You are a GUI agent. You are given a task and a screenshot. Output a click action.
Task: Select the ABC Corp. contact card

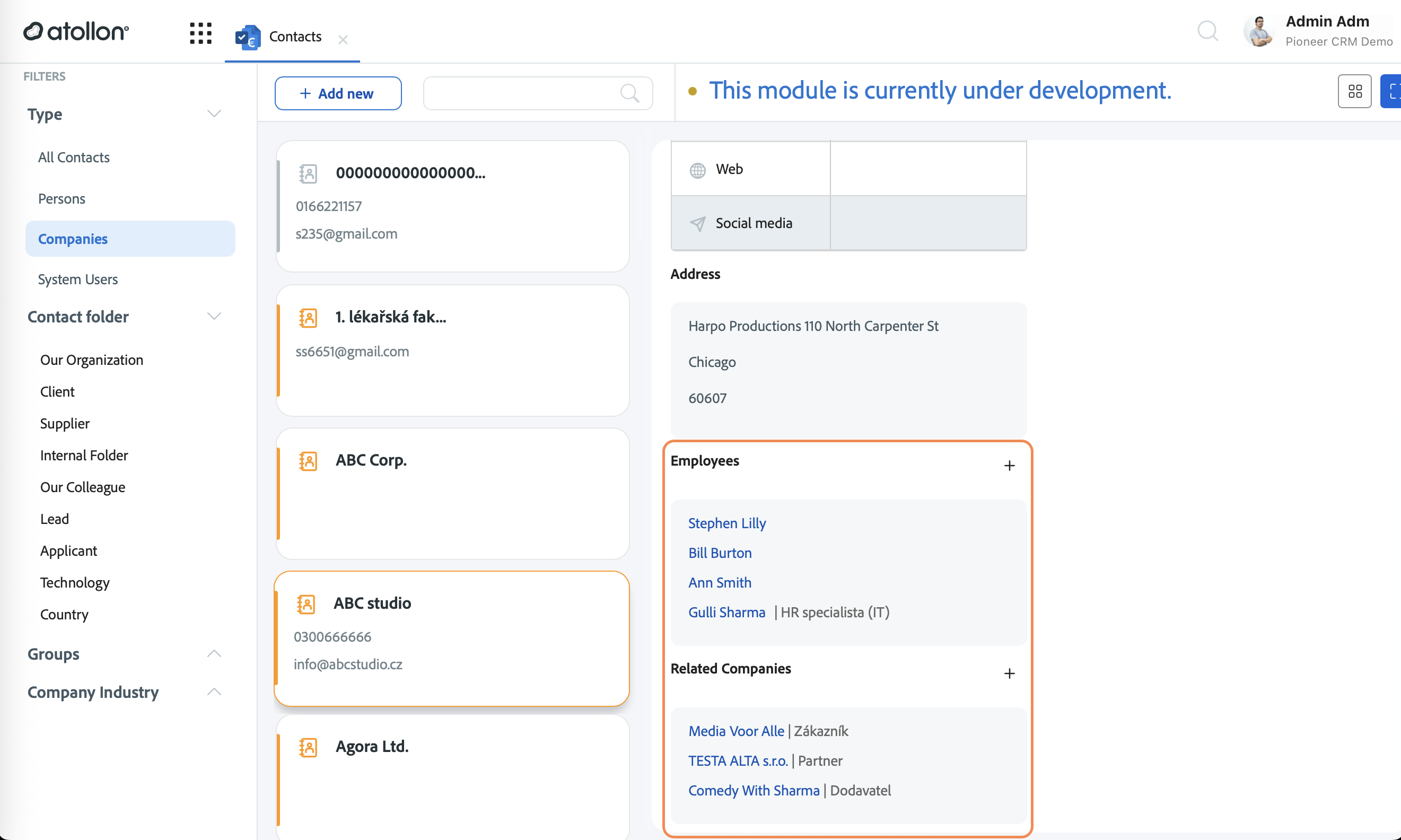tap(453, 493)
